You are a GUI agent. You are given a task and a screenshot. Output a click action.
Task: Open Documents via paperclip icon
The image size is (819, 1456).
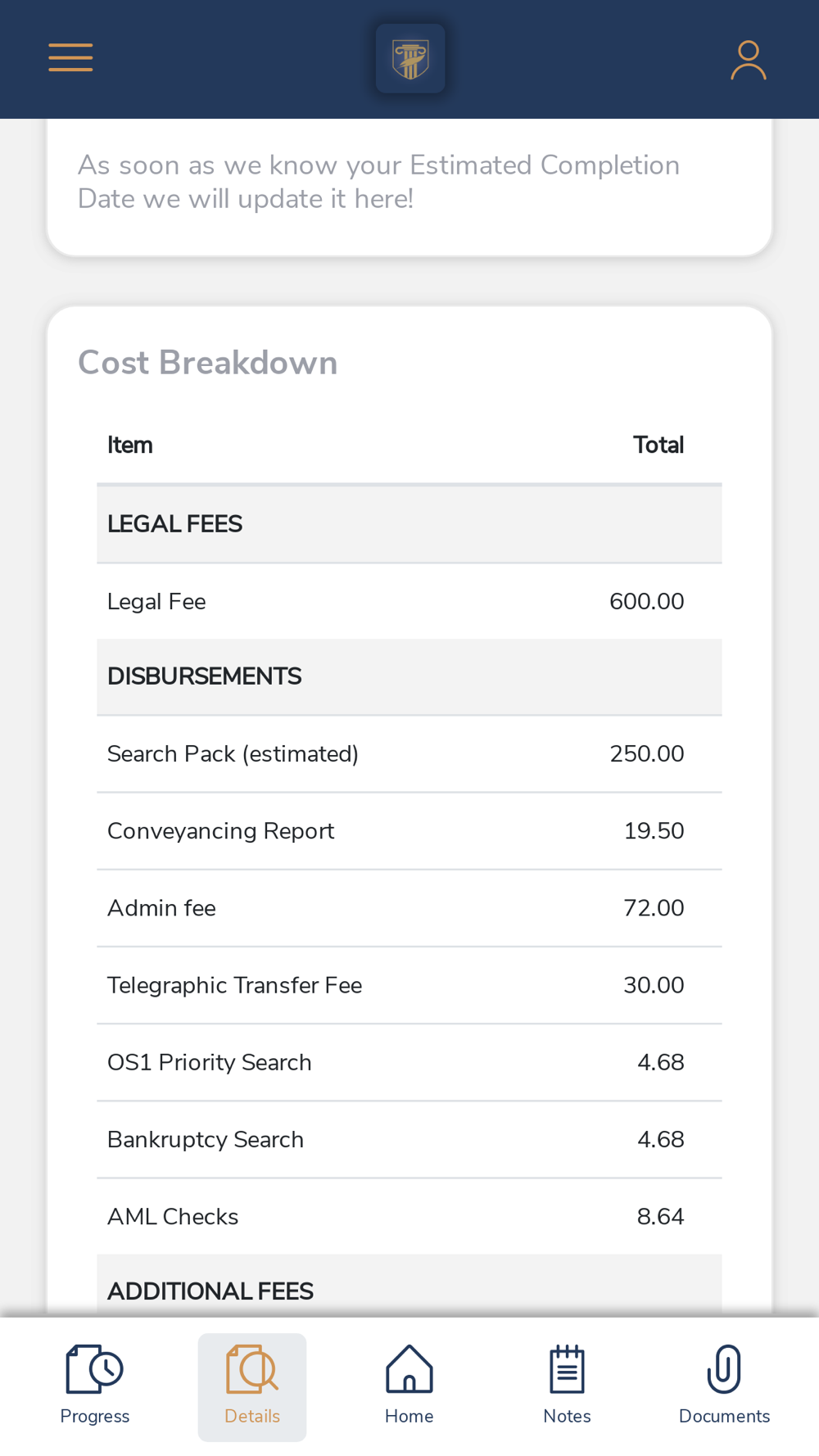(x=724, y=1369)
